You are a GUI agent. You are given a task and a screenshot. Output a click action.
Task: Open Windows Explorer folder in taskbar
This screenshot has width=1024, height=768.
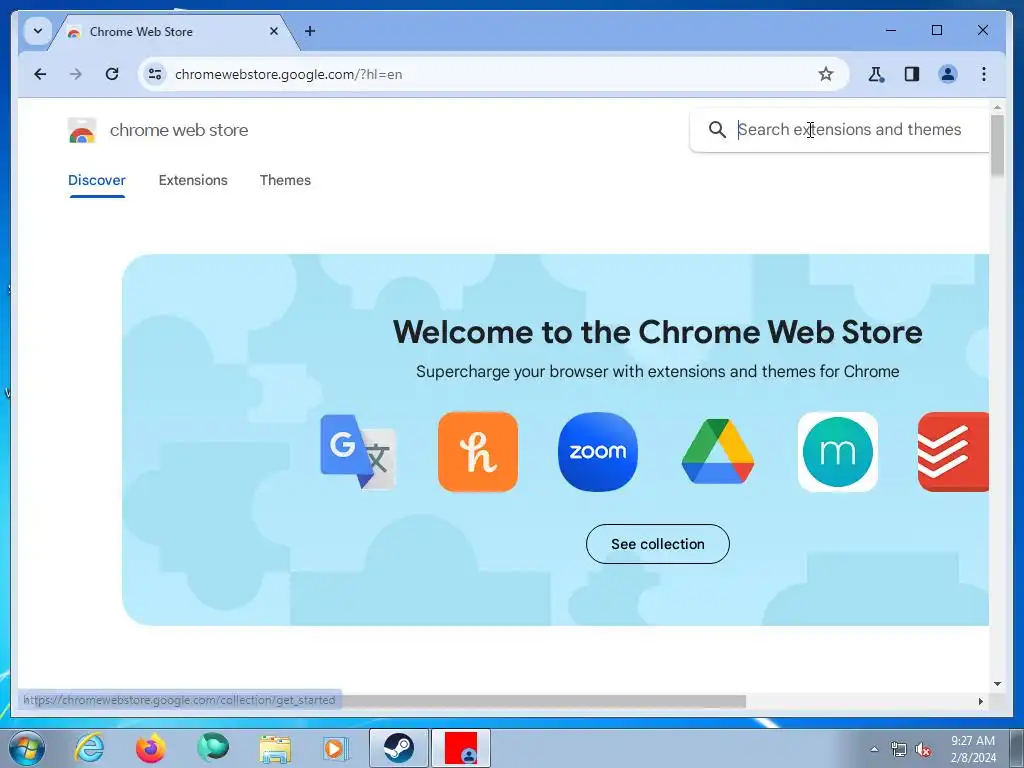pyautogui.click(x=275, y=748)
